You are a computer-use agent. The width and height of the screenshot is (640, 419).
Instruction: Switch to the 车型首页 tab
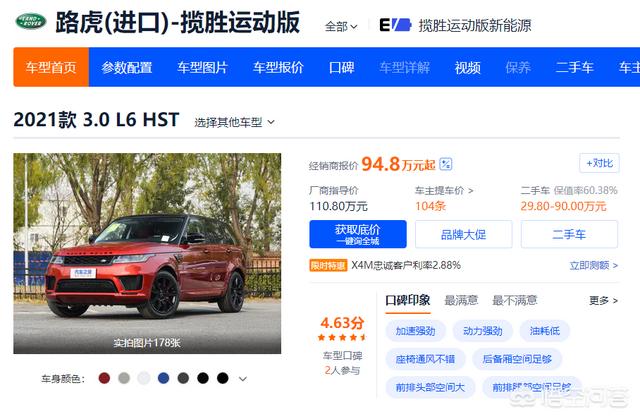click(51, 67)
